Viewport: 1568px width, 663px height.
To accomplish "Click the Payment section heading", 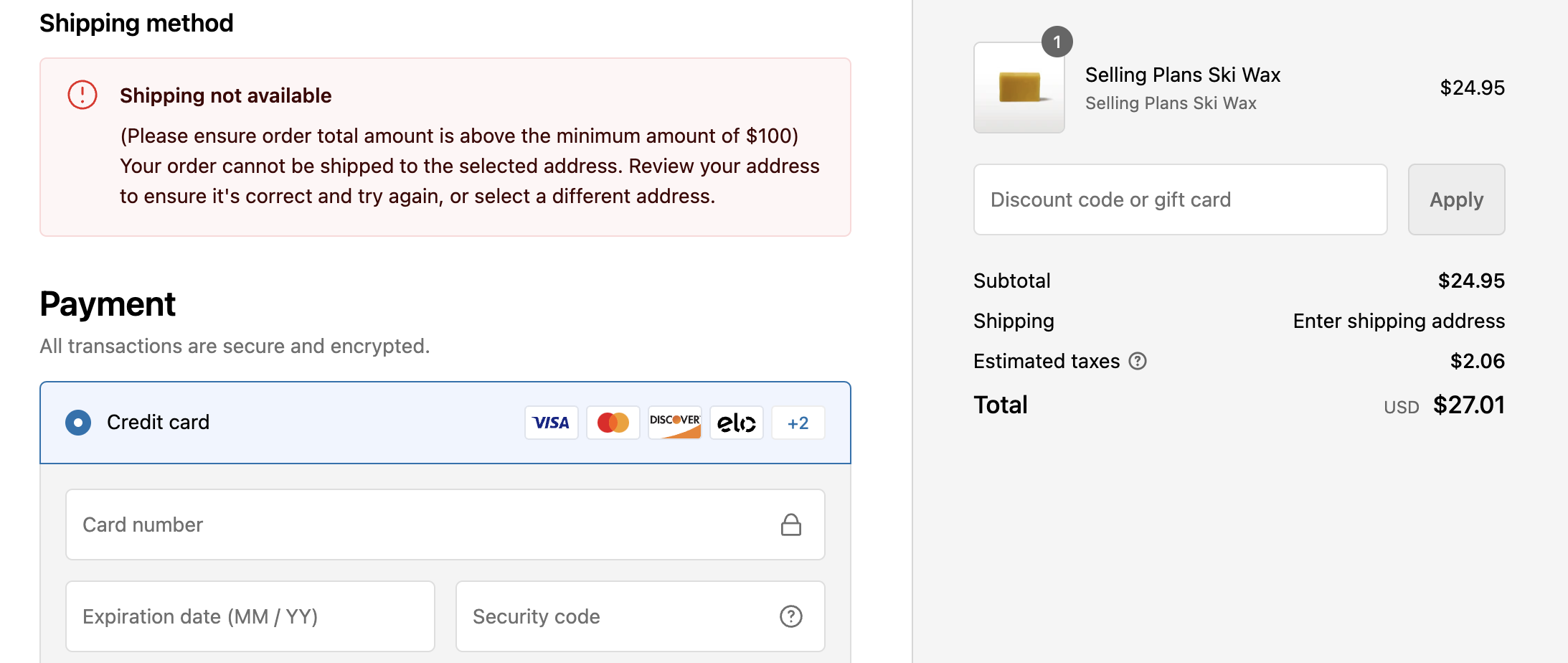I will pyautogui.click(x=107, y=304).
